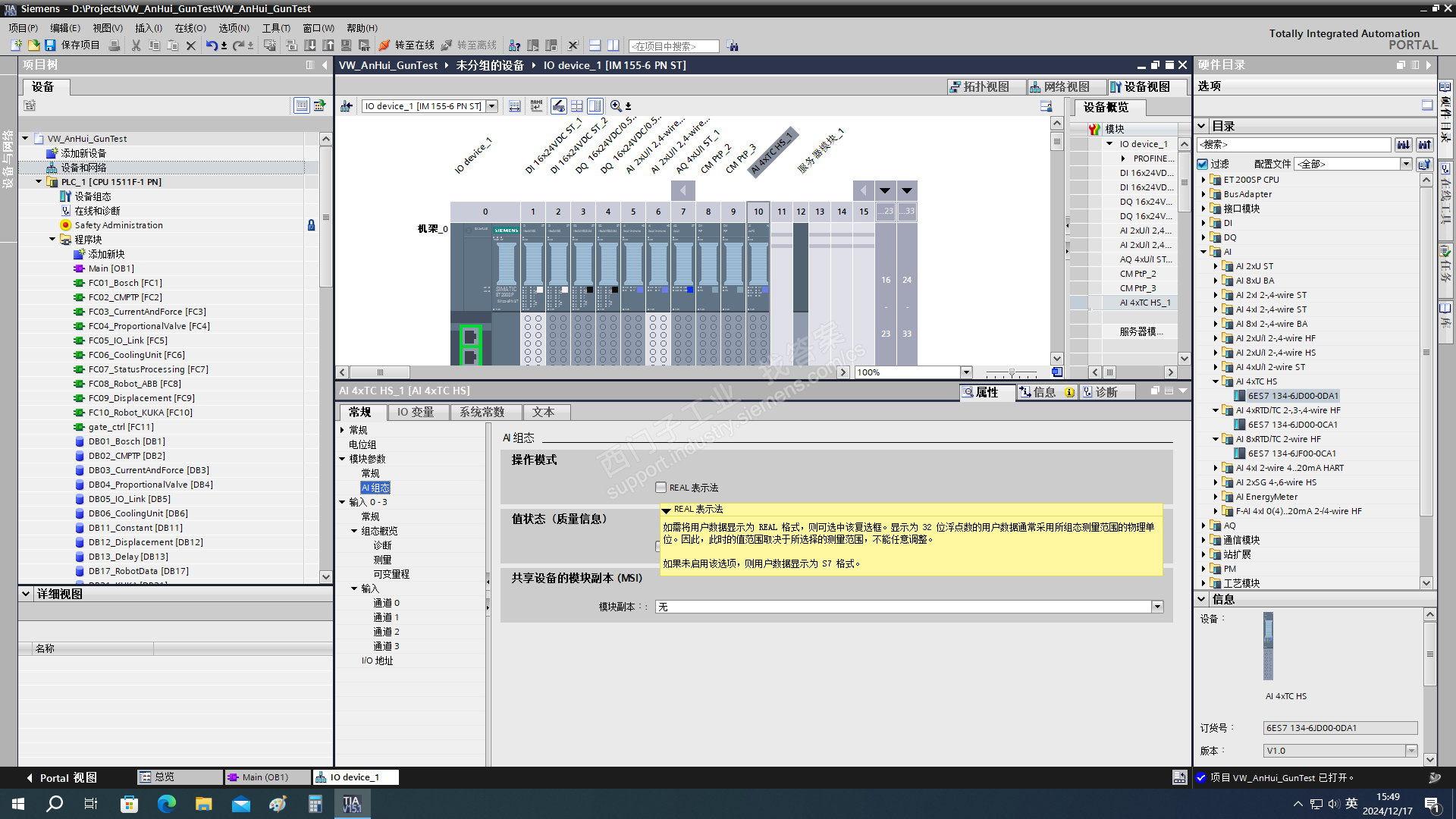The width and height of the screenshot is (1456, 819).
Task: Click the Safety Administration tree icon
Action: pos(66,225)
